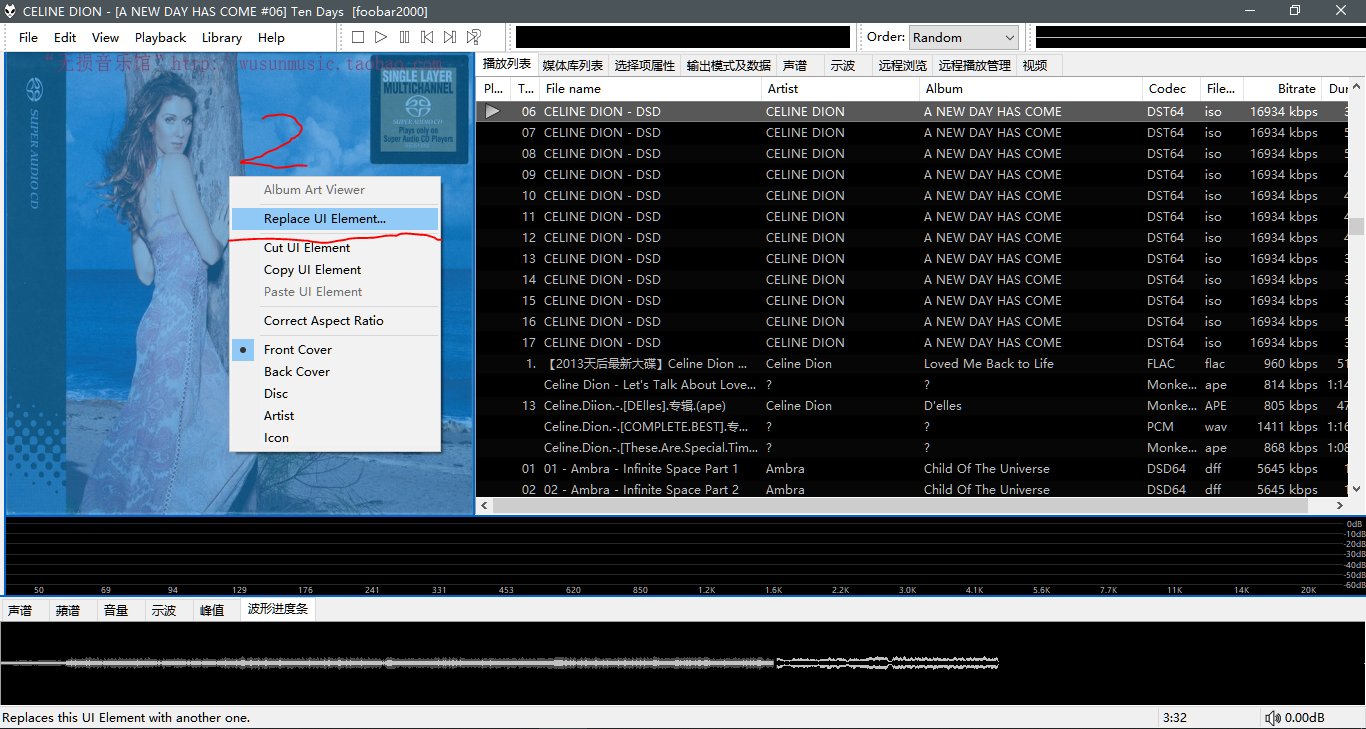Expand the Library menu

point(221,38)
